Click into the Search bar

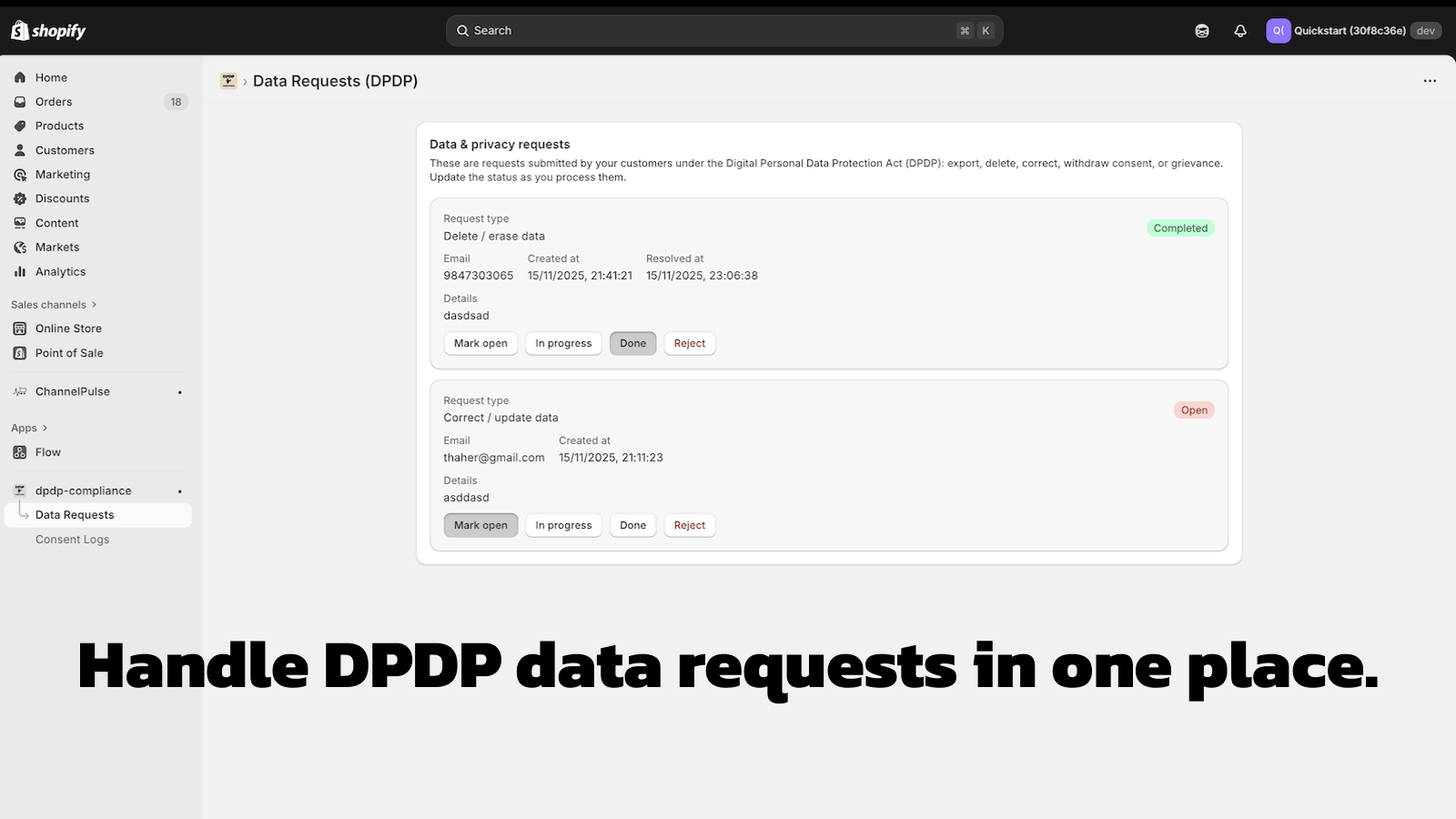click(x=723, y=30)
